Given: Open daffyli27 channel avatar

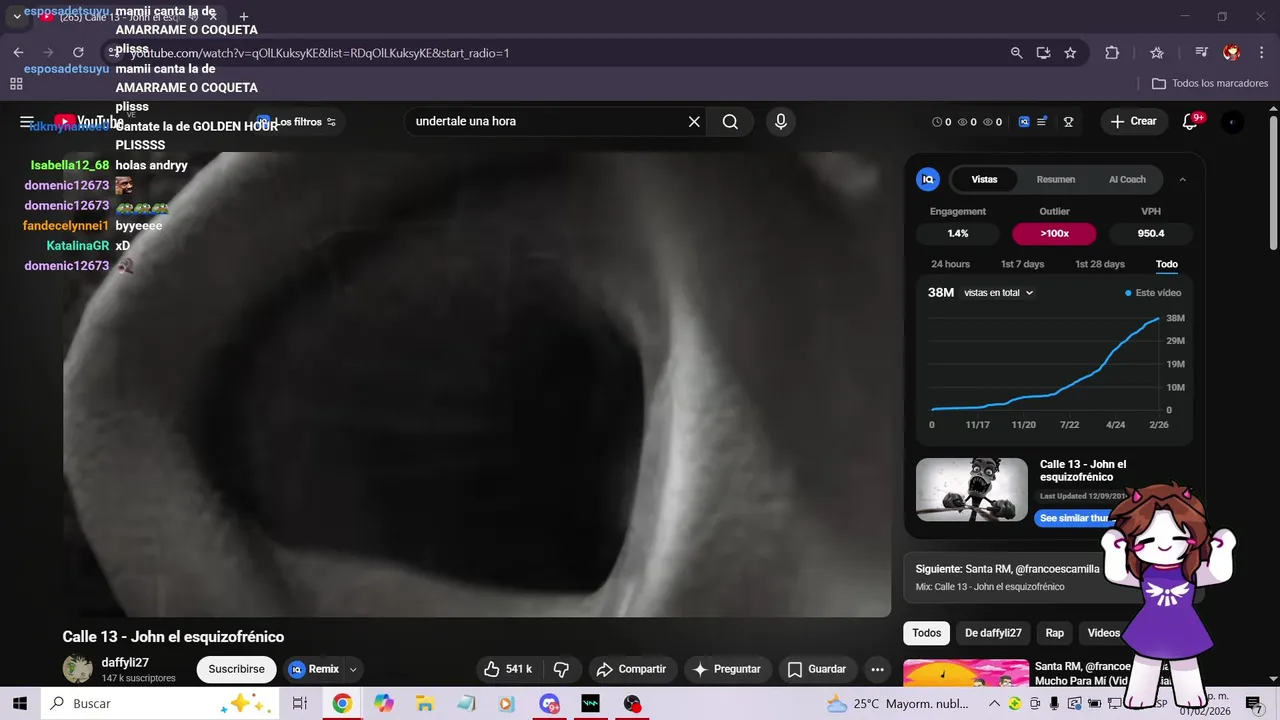Looking at the screenshot, I should 77,670.
